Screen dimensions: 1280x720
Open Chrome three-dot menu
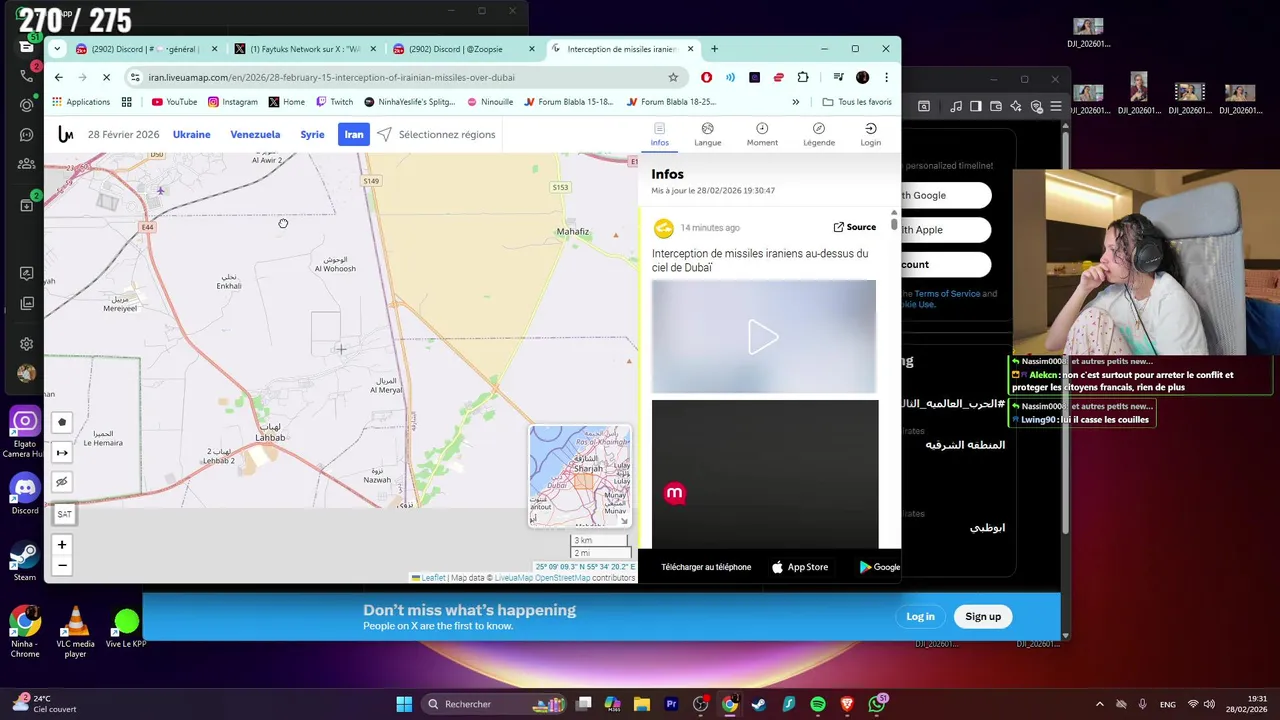click(x=886, y=77)
